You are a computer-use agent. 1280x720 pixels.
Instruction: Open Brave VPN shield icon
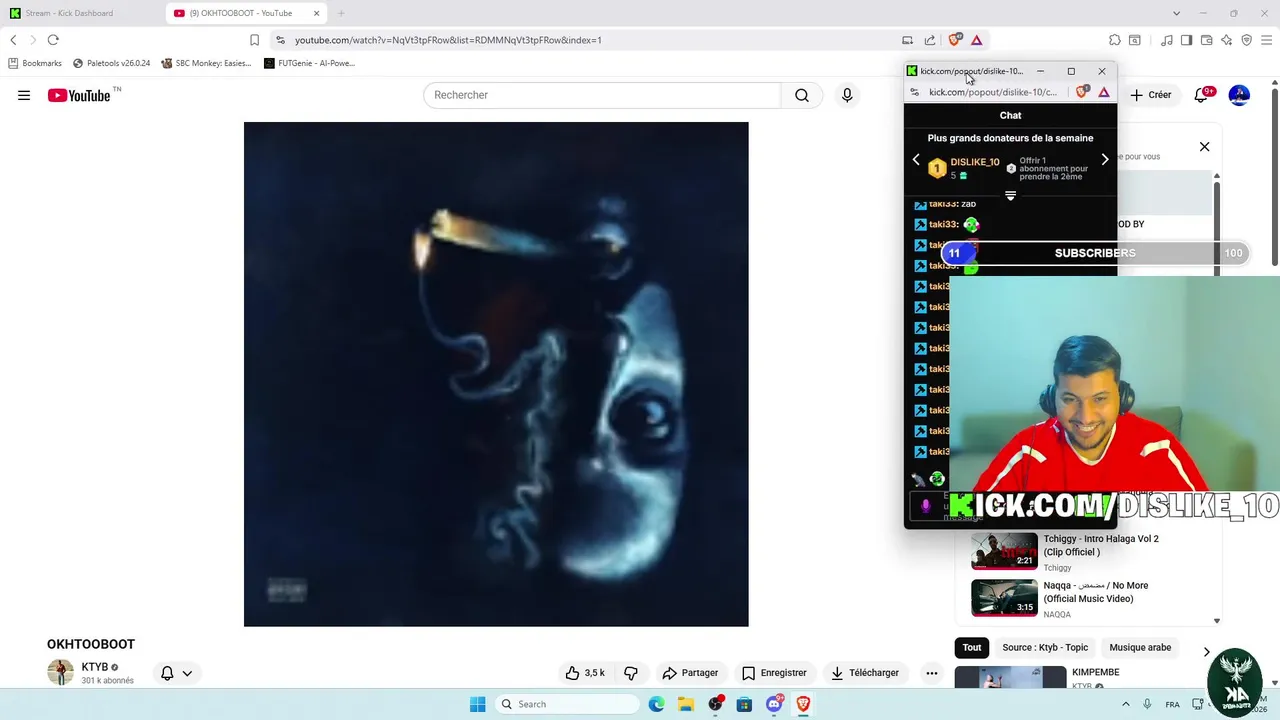(1247, 40)
